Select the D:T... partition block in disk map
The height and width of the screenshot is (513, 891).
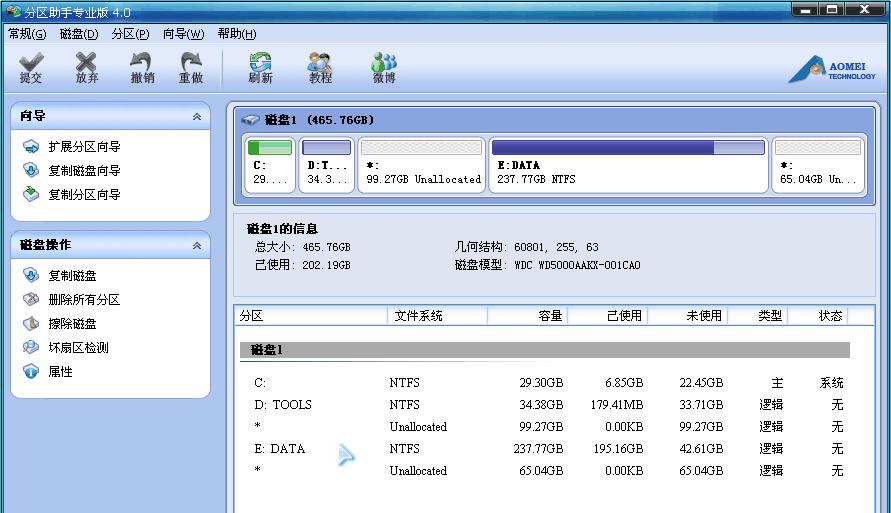coord(327,165)
